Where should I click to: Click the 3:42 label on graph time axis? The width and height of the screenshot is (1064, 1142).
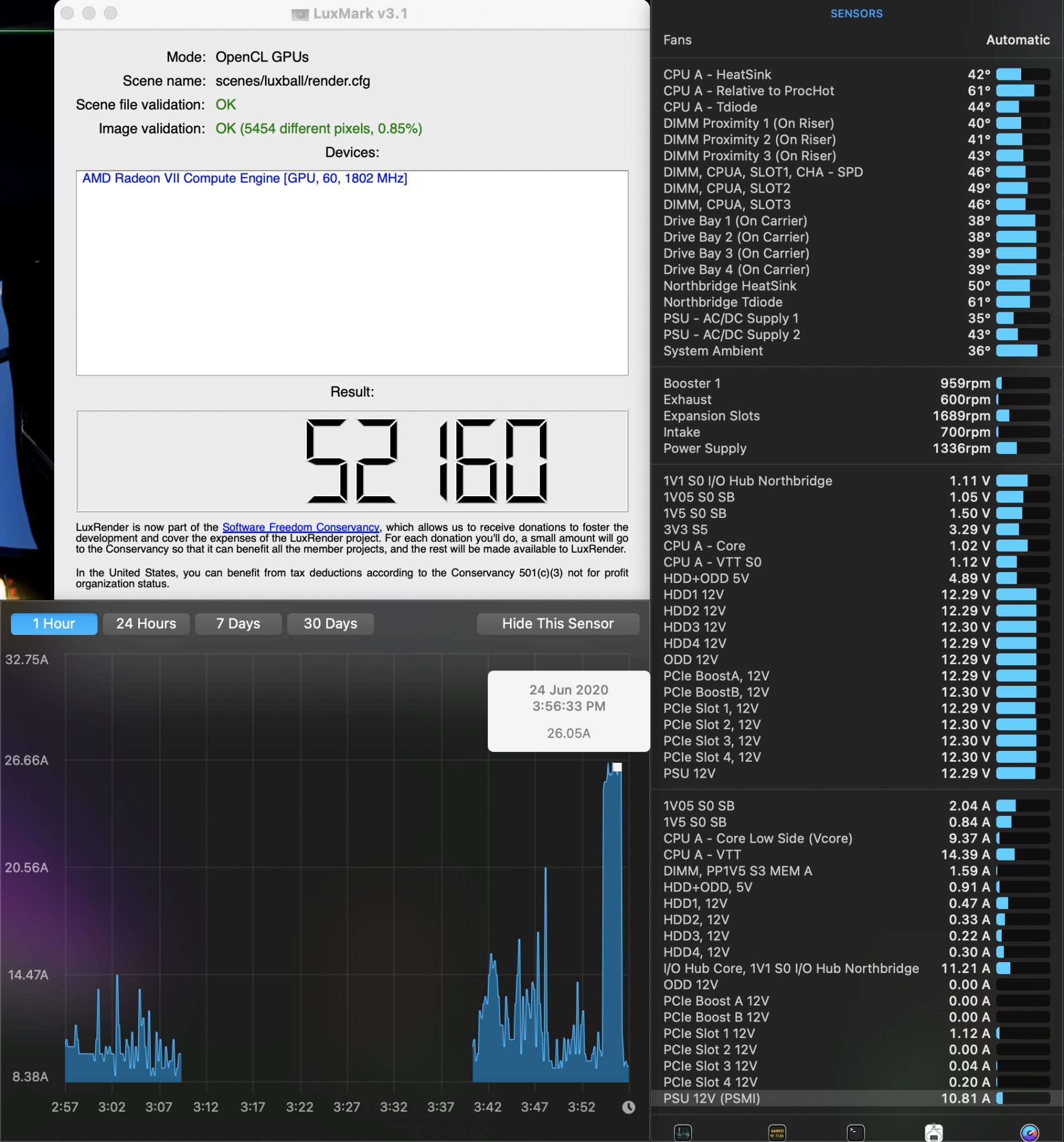tap(487, 1107)
